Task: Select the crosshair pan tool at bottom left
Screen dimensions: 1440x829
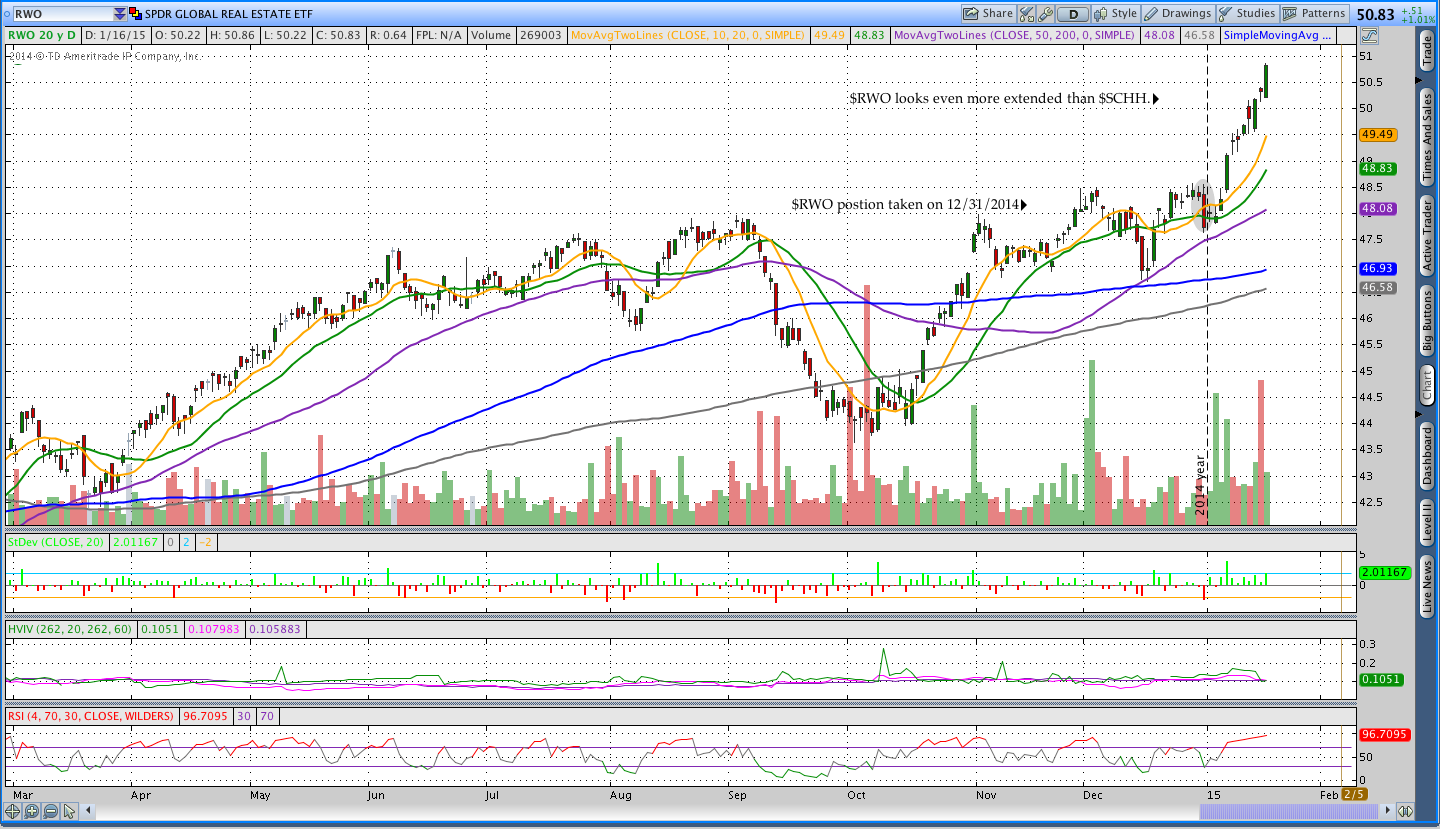Action: [13, 811]
